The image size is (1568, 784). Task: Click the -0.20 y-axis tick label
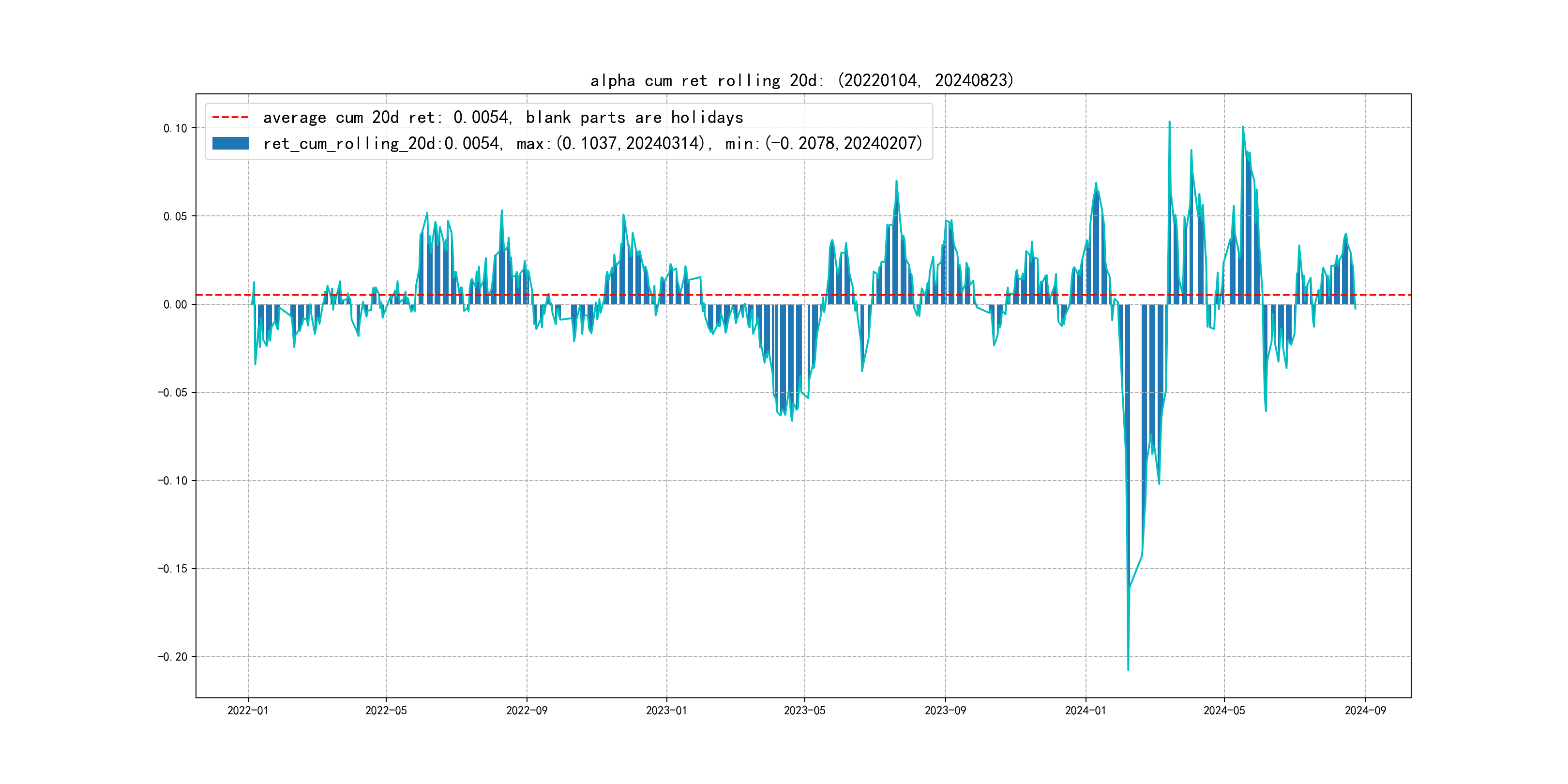(x=173, y=657)
